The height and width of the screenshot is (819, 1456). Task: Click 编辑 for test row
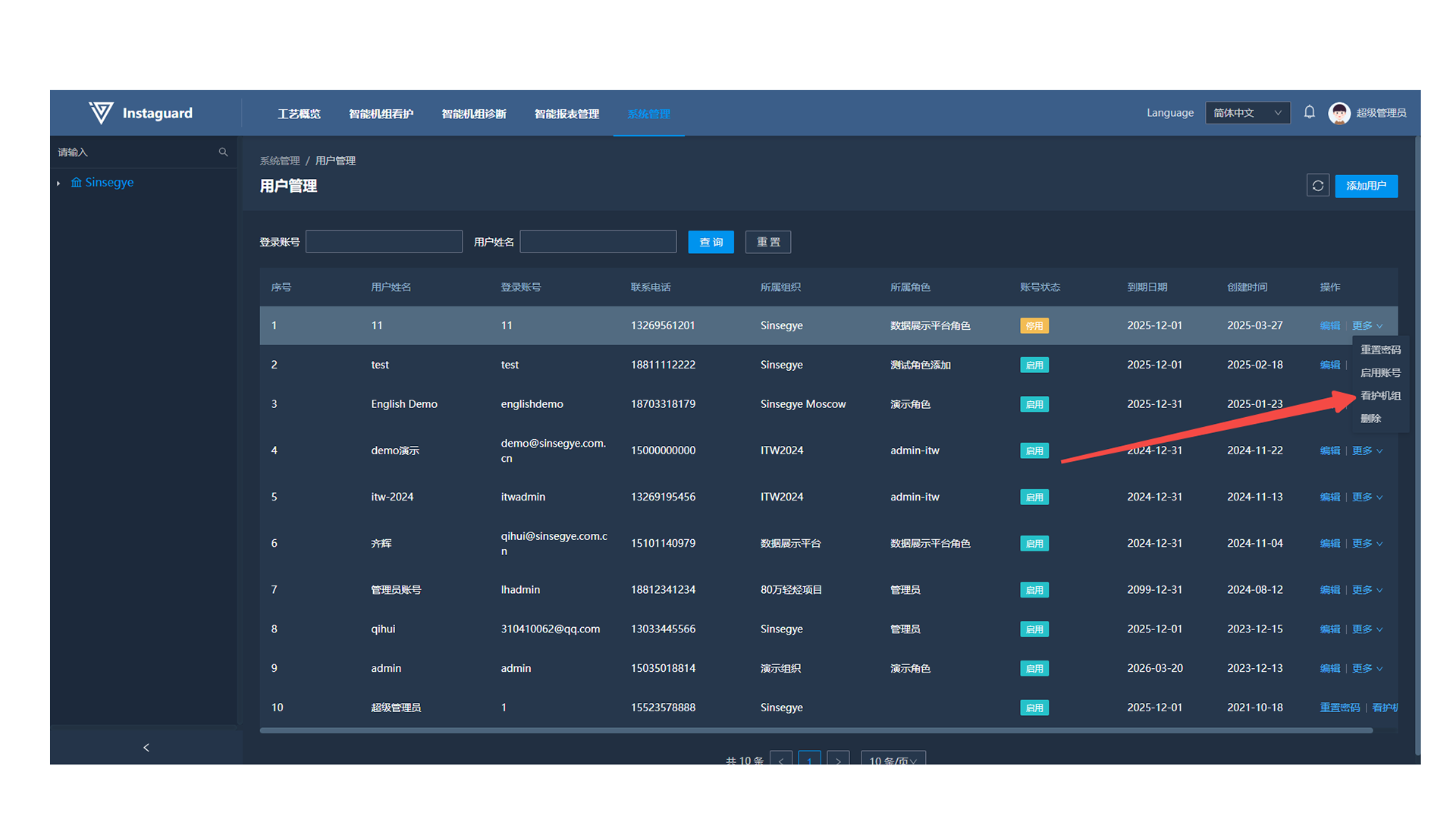pos(1329,365)
